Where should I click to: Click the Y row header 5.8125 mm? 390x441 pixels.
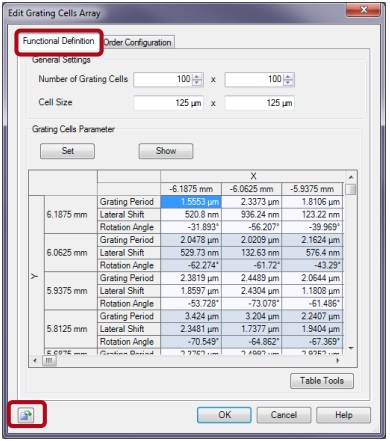click(71, 329)
